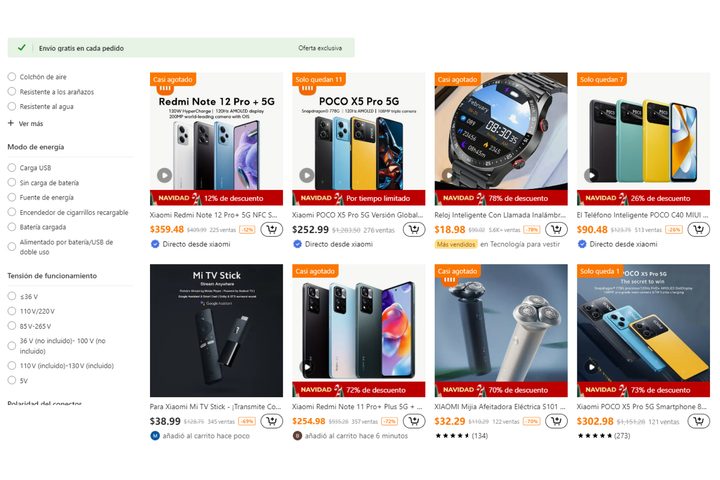The width and height of the screenshot is (720, 480).
Task: Click the Envío gratis en cada pedido banner
Action: [82, 47]
